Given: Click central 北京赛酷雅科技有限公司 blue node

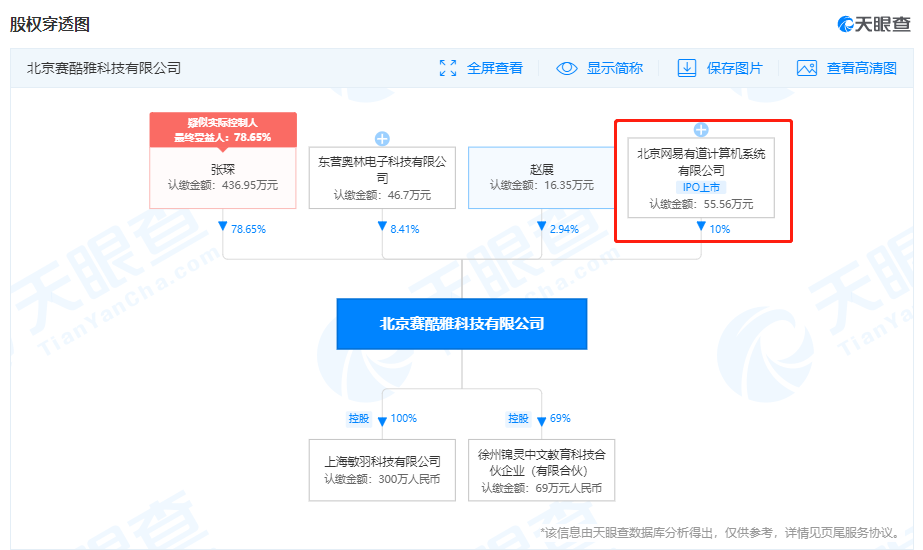Looking at the screenshot, I should pos(462,324).
